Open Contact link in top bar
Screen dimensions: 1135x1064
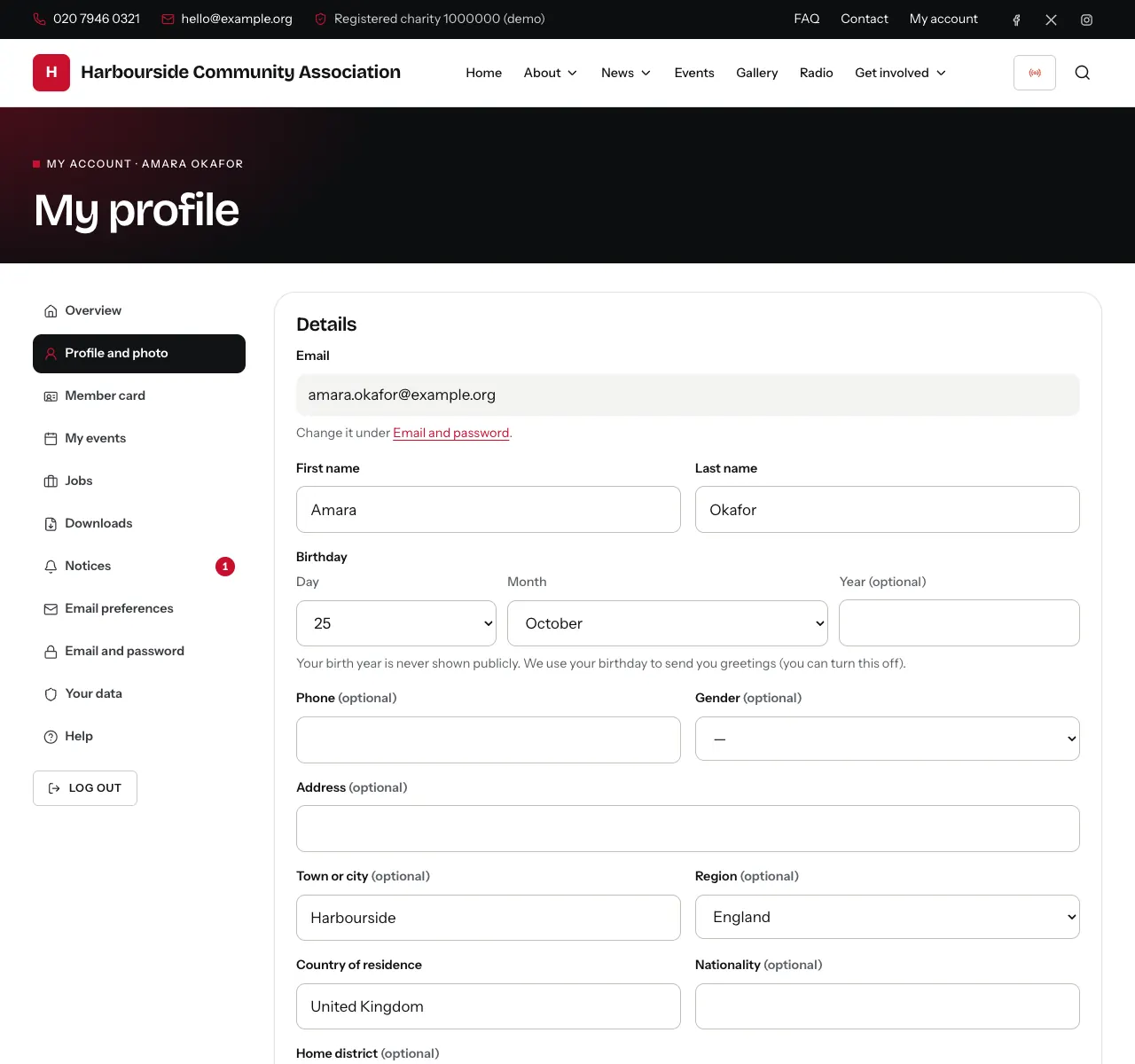coord(865,19)
